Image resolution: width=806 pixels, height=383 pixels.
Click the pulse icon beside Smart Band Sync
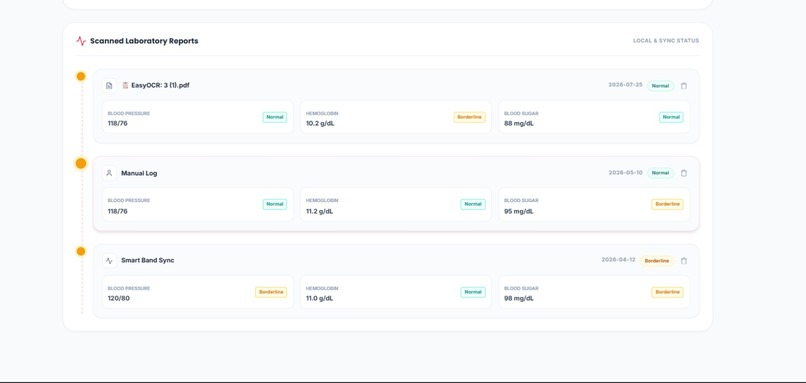coord(109,261)
